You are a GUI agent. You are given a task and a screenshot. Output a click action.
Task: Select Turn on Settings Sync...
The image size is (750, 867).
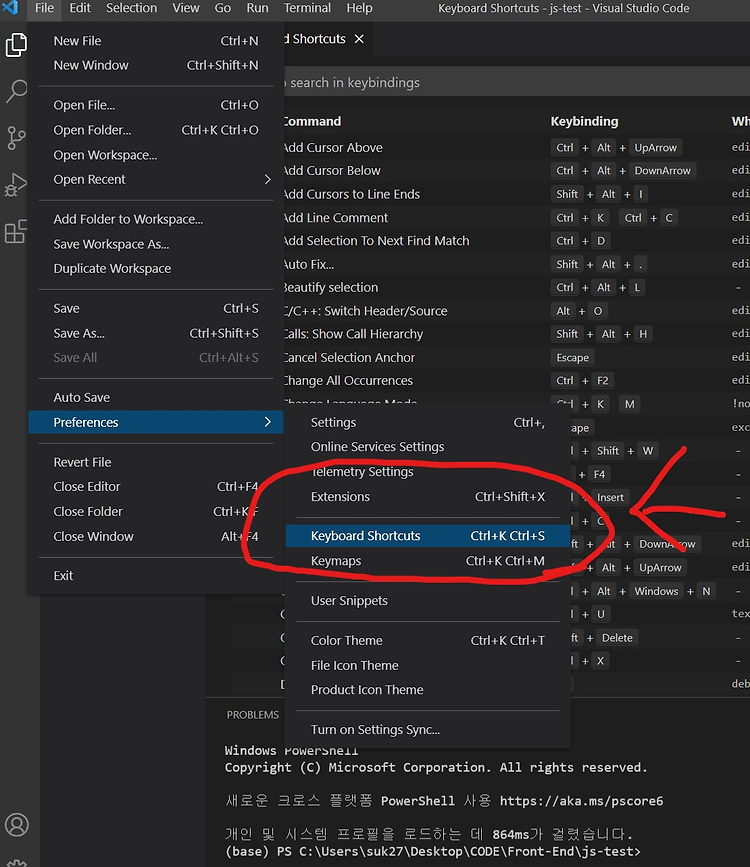tap(428, 729)
